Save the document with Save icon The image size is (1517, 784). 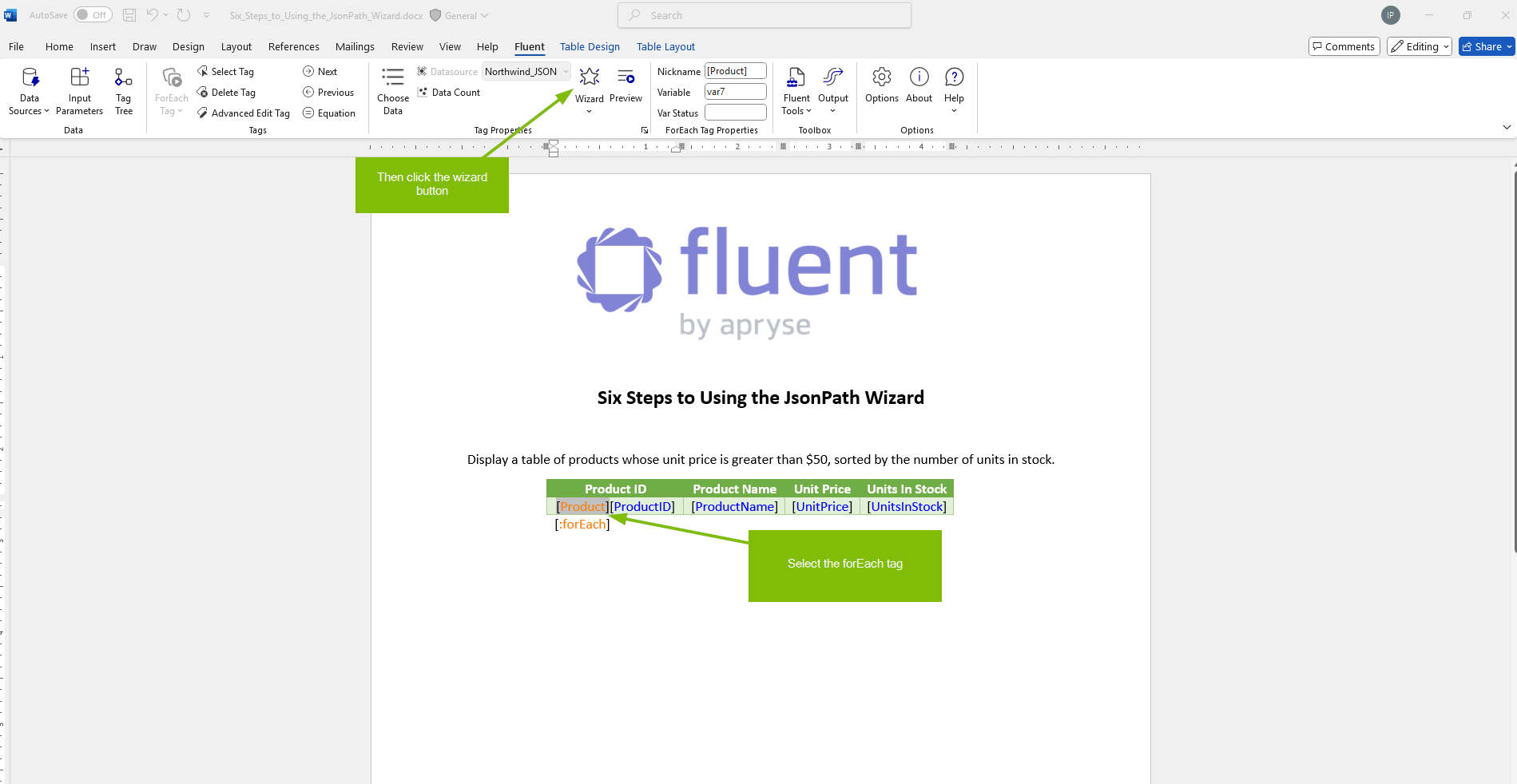click(x=129, y=15)
